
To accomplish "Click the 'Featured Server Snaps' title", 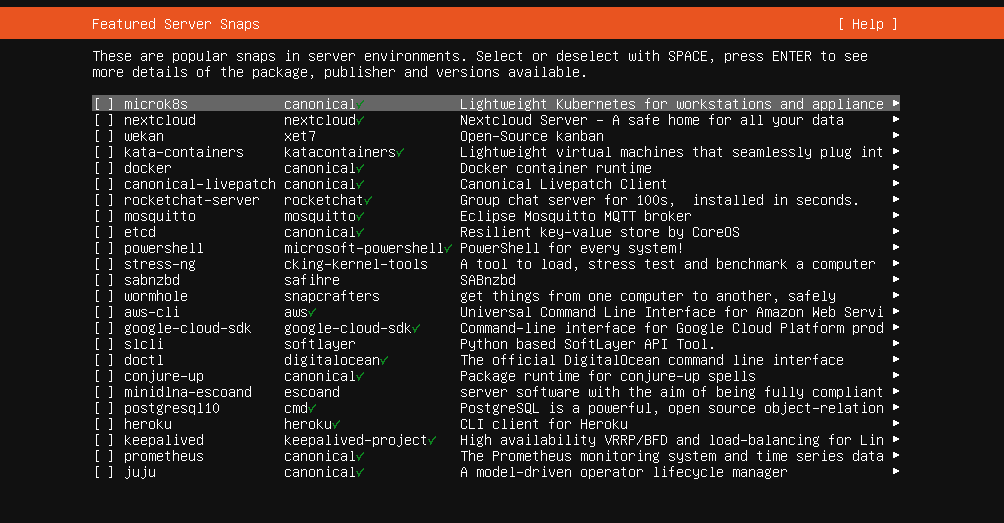I will tap(175, 24).
